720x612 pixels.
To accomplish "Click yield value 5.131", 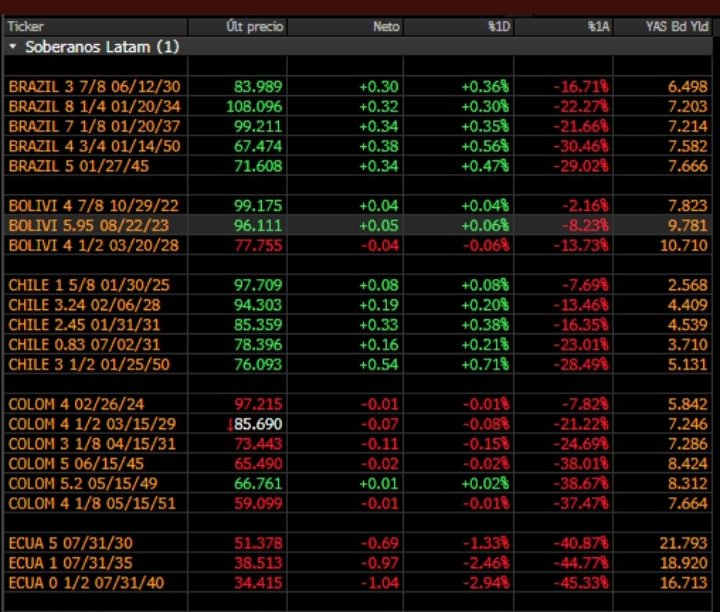I will (687, 365).
